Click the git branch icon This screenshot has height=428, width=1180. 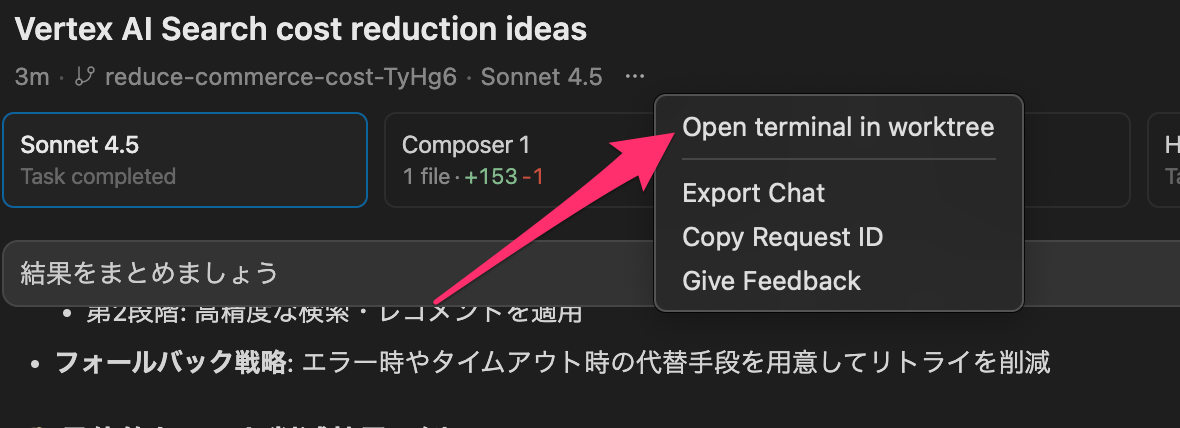[x=86, y=77]
